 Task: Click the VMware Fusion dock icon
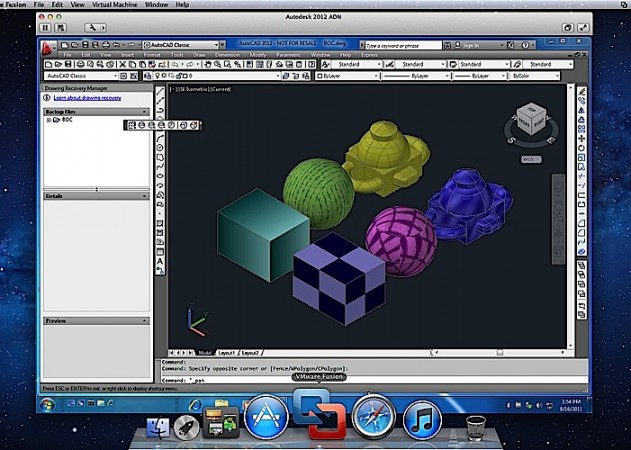pos(318,417)
